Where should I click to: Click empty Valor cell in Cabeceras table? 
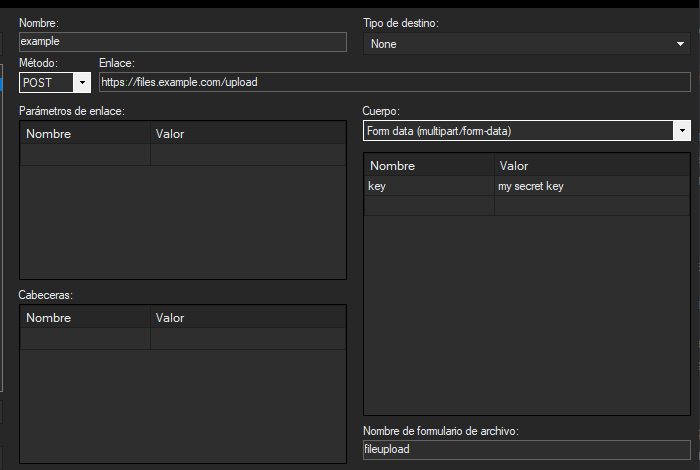(248, 339)
